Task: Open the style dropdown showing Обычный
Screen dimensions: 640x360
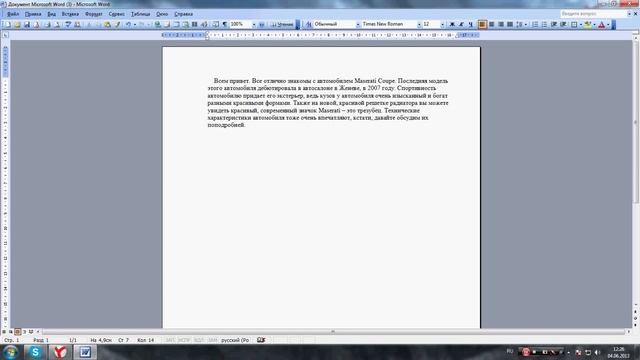Action: (358, 24)
